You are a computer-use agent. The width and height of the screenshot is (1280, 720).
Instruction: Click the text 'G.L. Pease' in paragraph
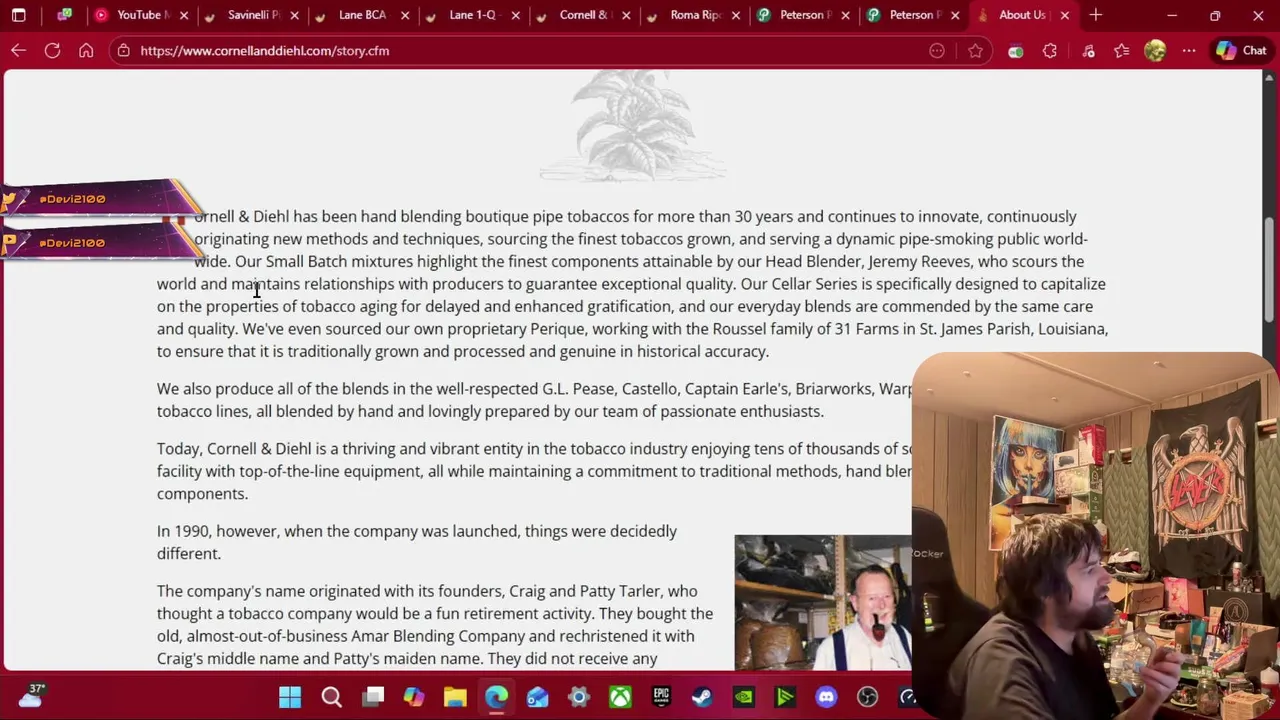(x=578, y=388)
